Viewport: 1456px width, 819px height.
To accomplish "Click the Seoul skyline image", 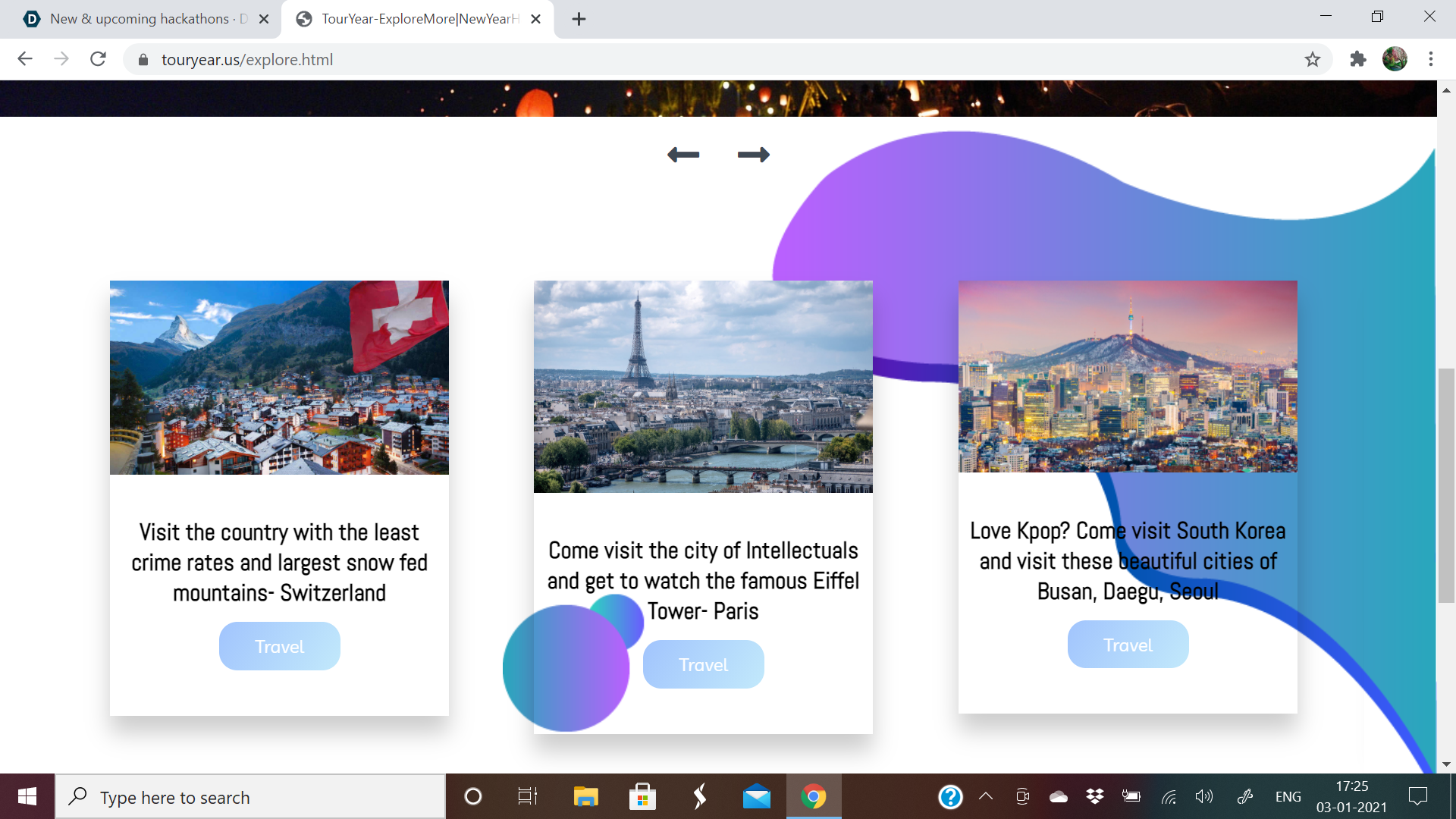I will coord(1128,376).
